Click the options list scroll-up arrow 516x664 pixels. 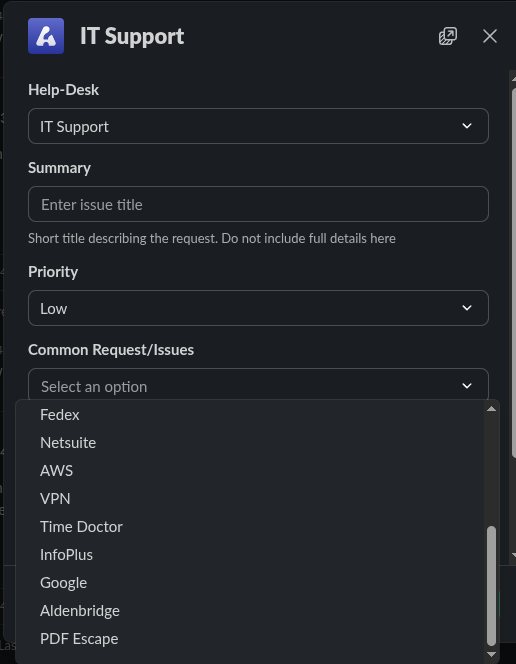491,409
